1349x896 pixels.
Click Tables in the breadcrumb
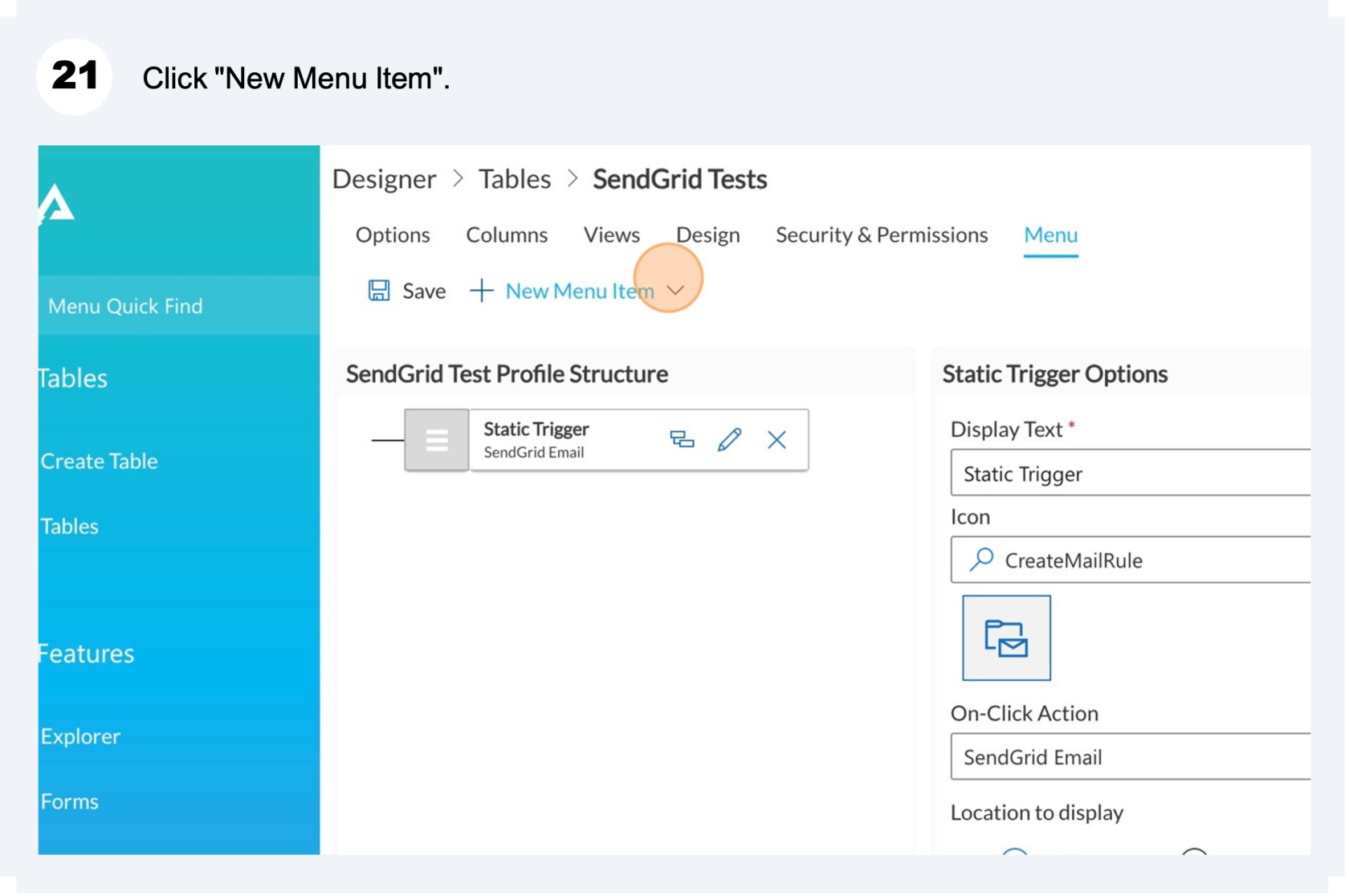coord(516,179)
